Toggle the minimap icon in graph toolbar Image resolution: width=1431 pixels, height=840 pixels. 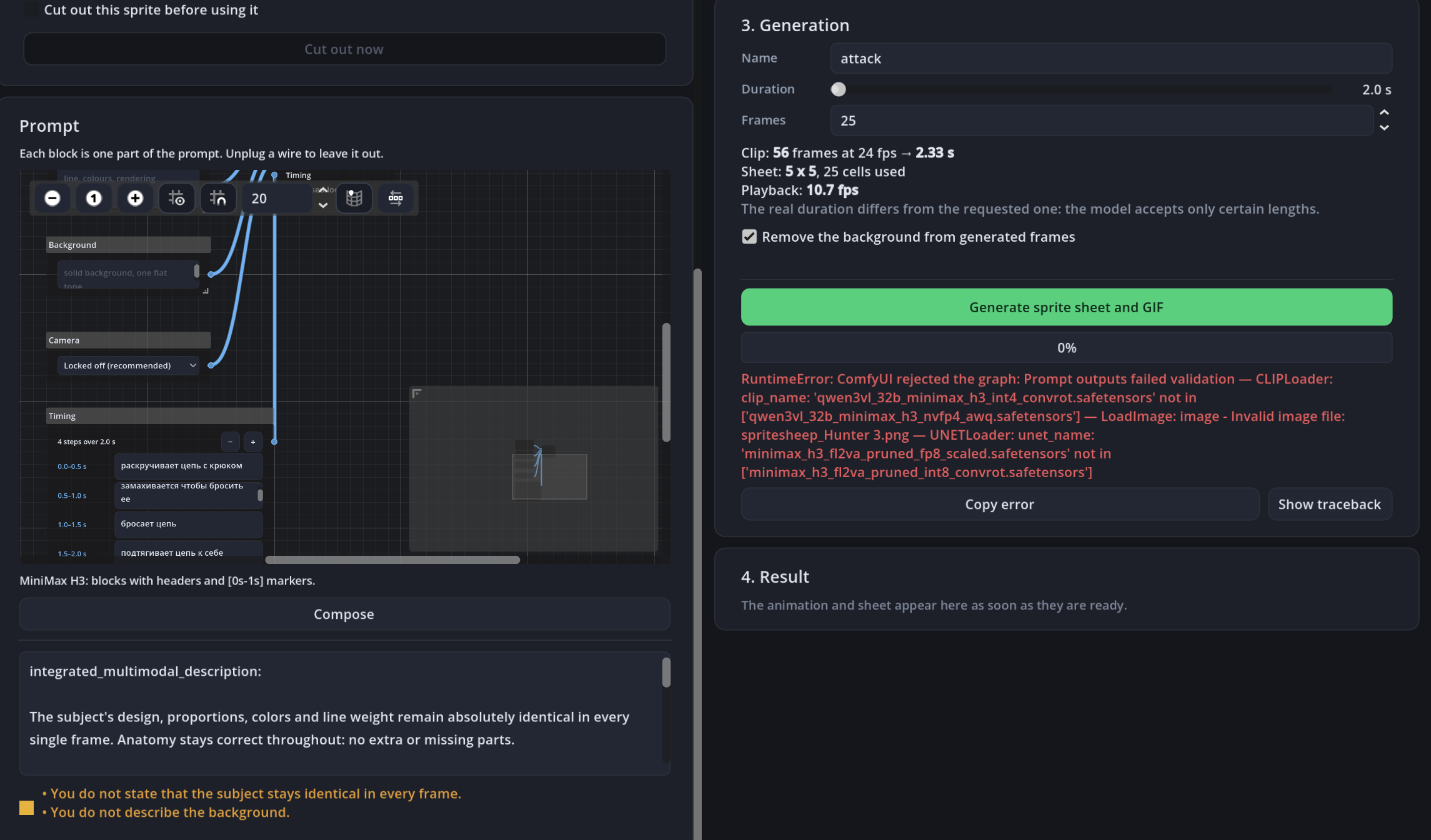click(x=354, y=198)
